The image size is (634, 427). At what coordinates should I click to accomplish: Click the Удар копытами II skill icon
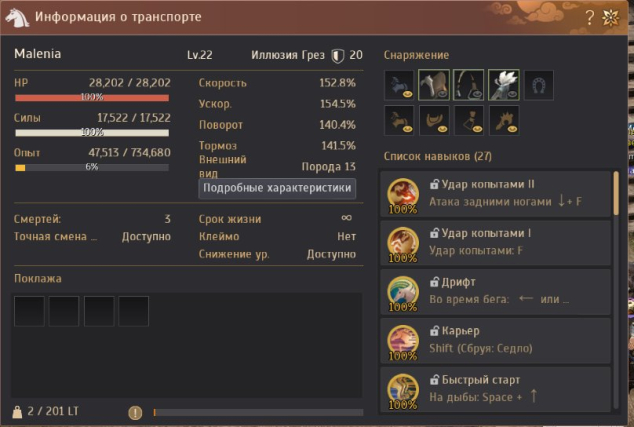[x=403, y=194]
